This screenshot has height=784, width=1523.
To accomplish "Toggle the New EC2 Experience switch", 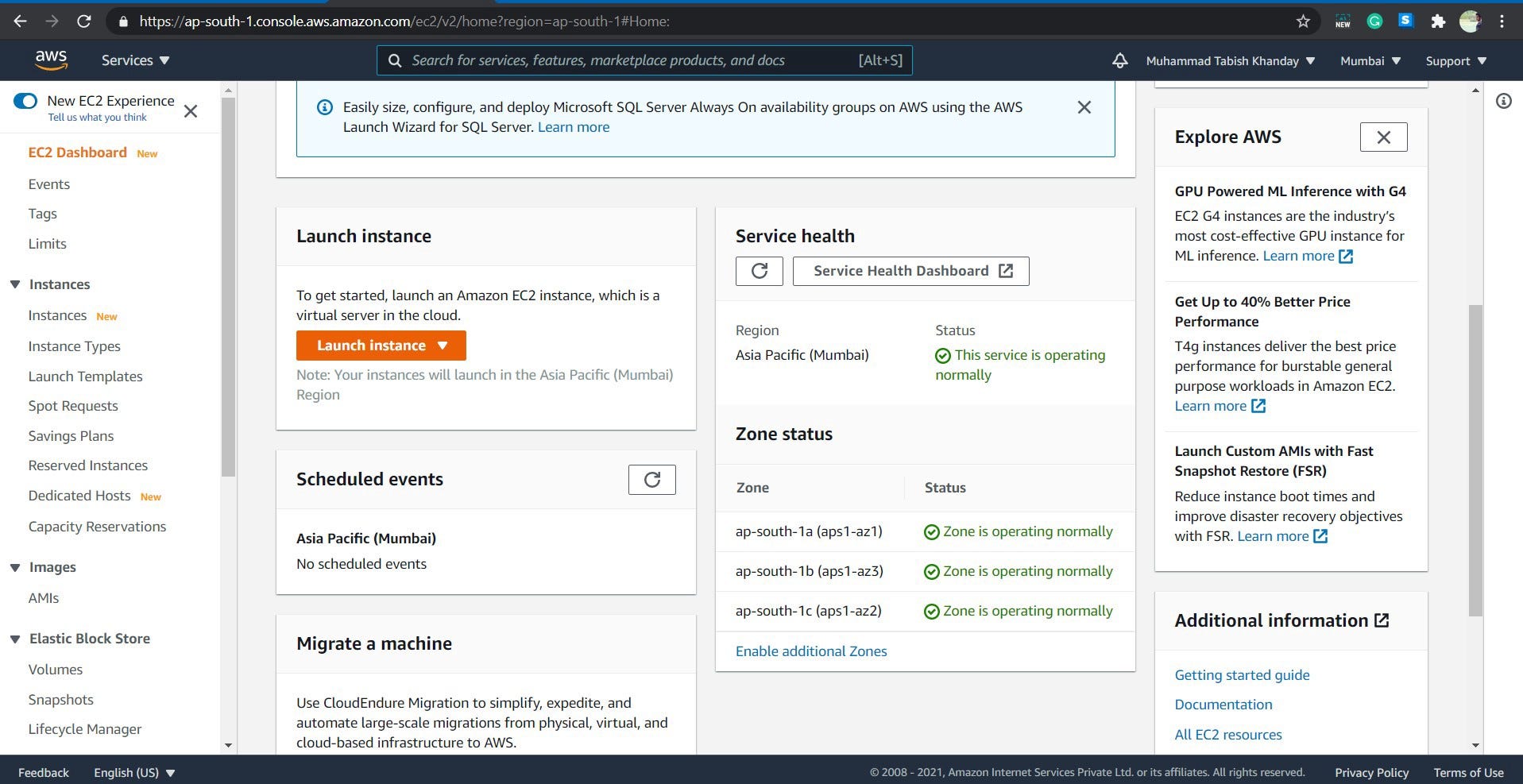I will [25, 101].
